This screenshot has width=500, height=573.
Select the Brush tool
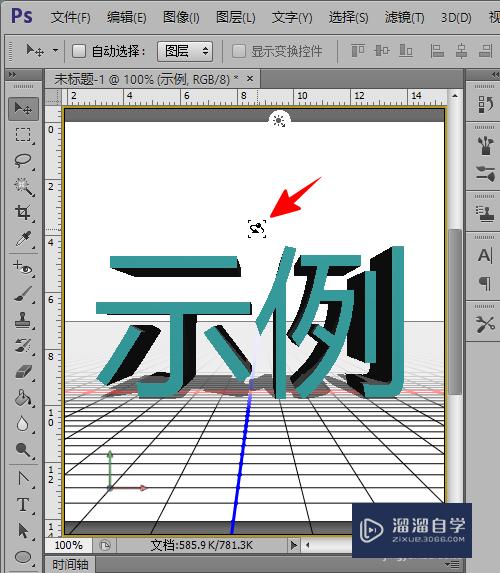23,294
